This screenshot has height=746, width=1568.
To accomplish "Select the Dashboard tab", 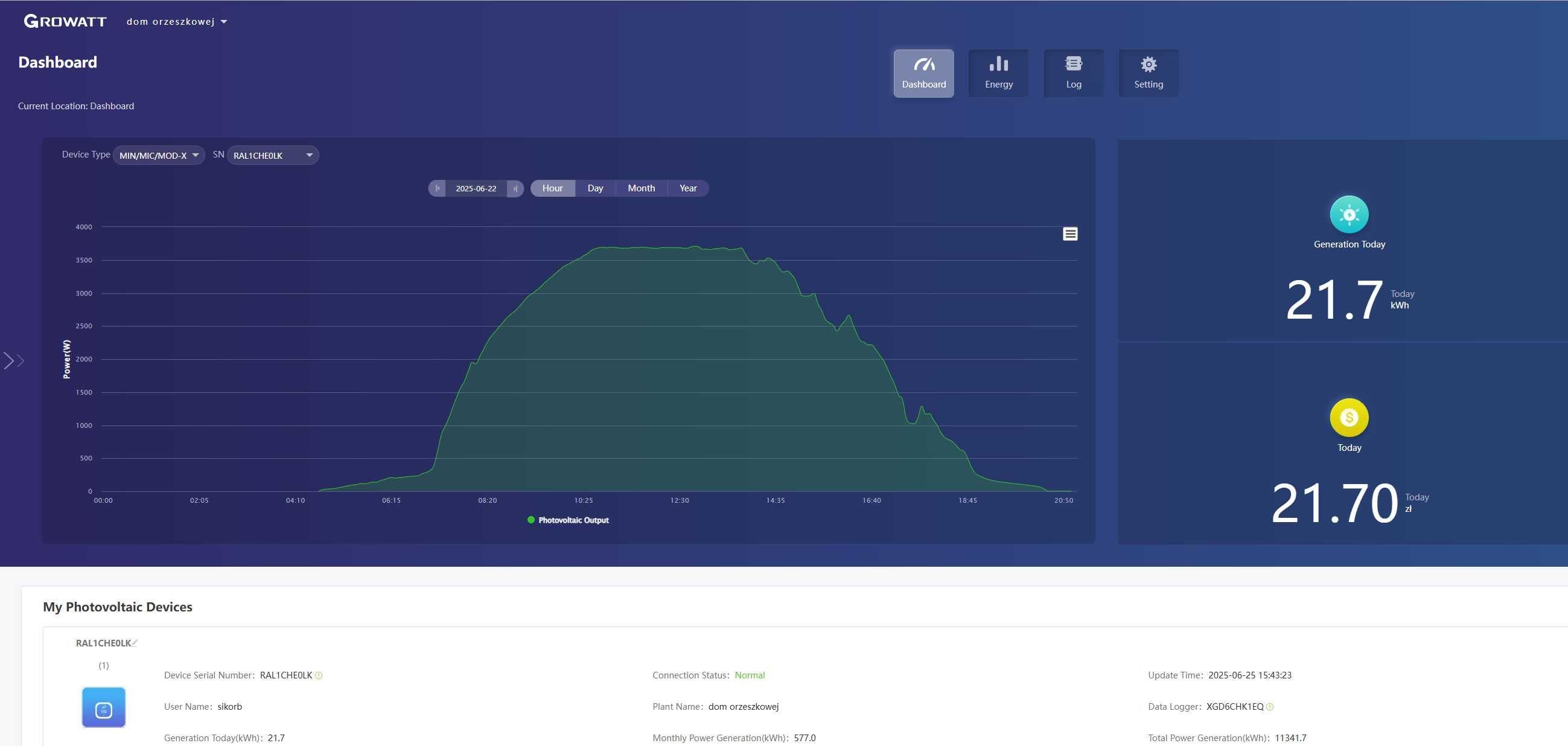I will click(923, 73).
